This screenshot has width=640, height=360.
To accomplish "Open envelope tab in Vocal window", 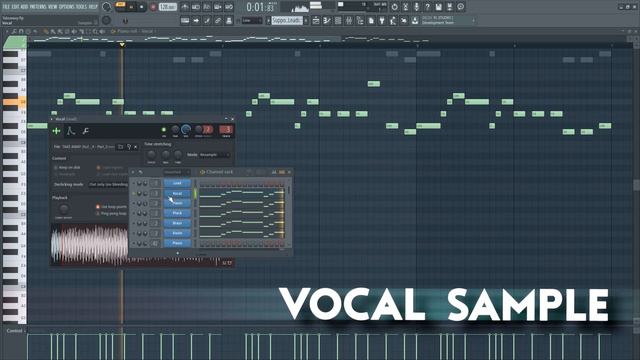I will (71, 131).
